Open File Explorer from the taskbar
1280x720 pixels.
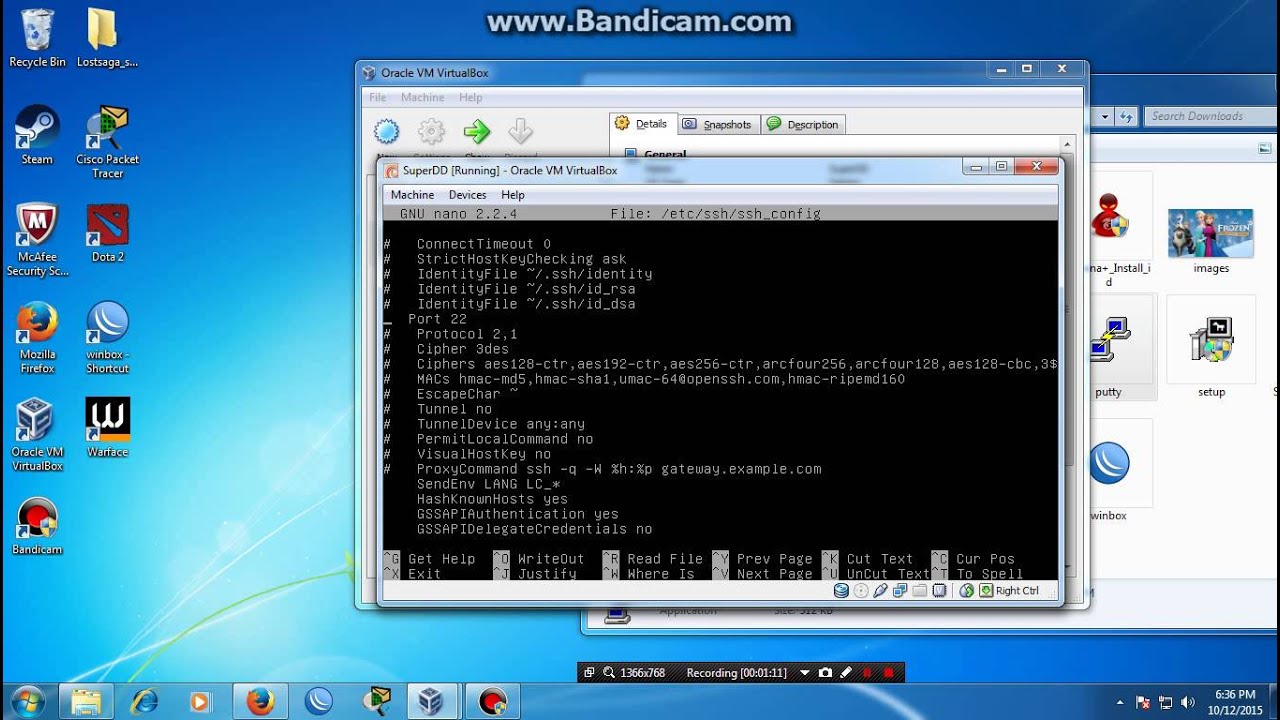(x=87, y=702)
